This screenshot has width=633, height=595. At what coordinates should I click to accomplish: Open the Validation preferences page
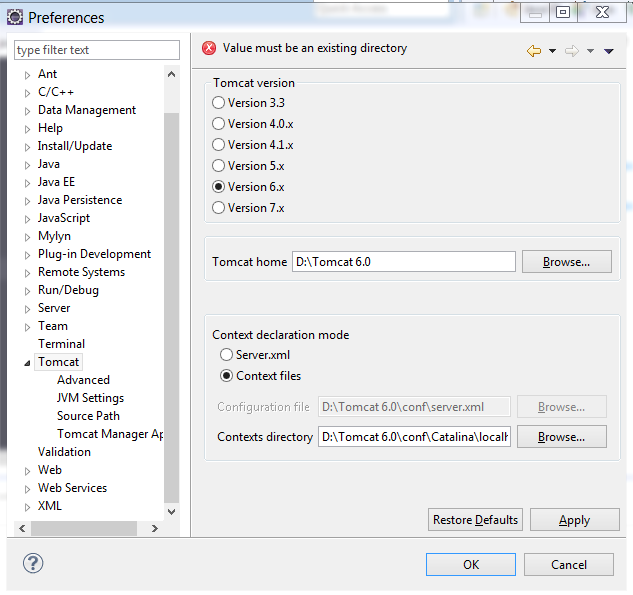[x=64, y=452]
